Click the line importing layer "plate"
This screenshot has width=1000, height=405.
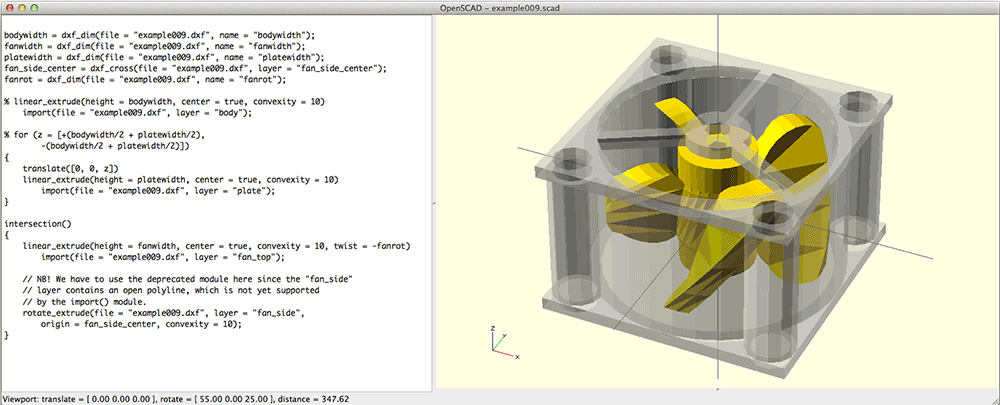point(145,190)
